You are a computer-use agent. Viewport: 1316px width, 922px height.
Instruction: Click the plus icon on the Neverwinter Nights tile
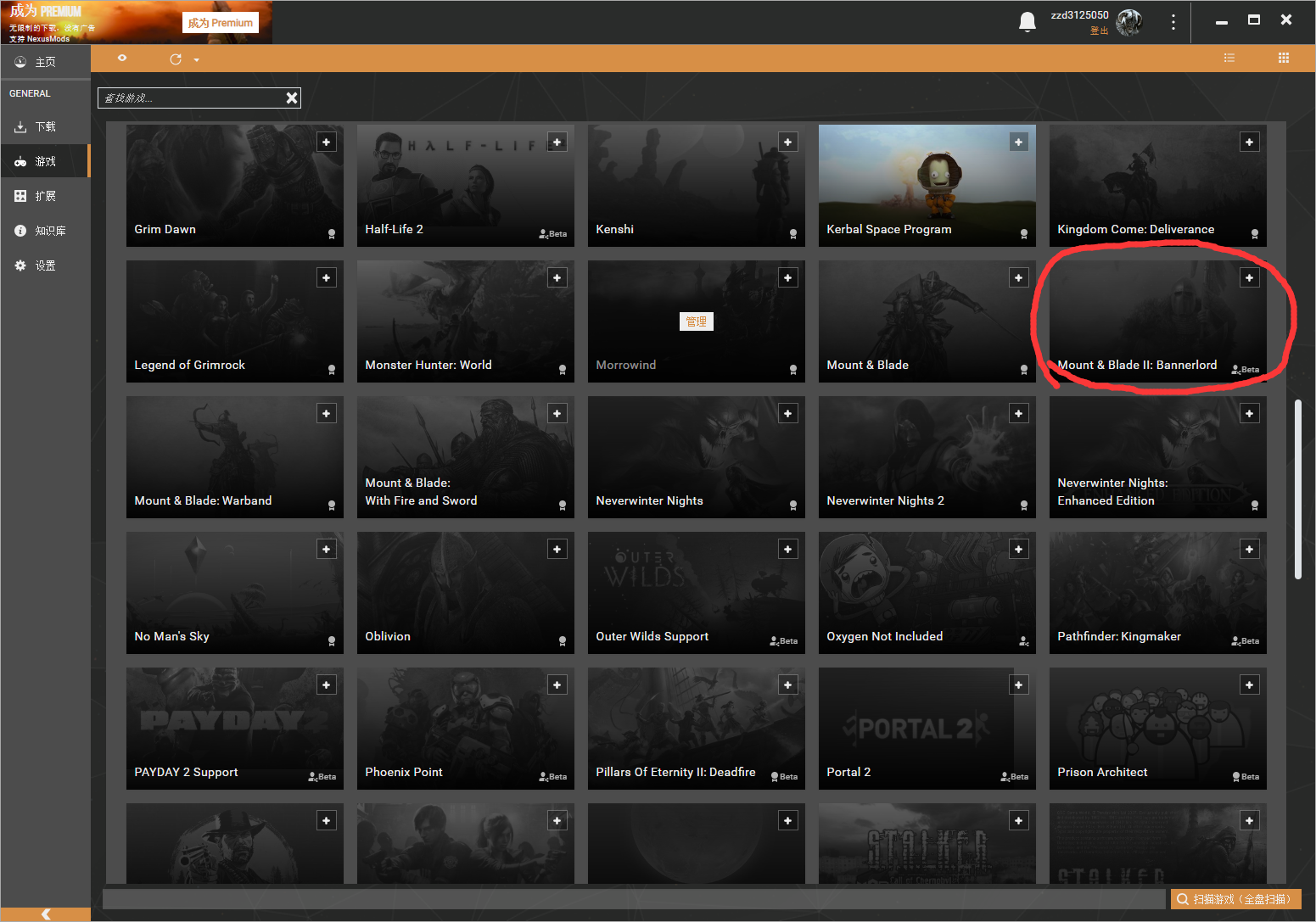click(x=788, y=414)
